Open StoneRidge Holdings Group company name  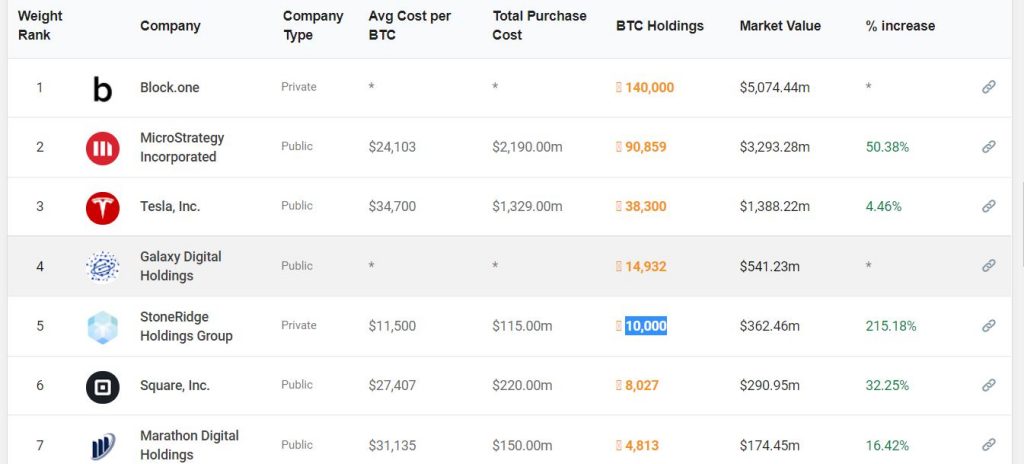[186, 326]
